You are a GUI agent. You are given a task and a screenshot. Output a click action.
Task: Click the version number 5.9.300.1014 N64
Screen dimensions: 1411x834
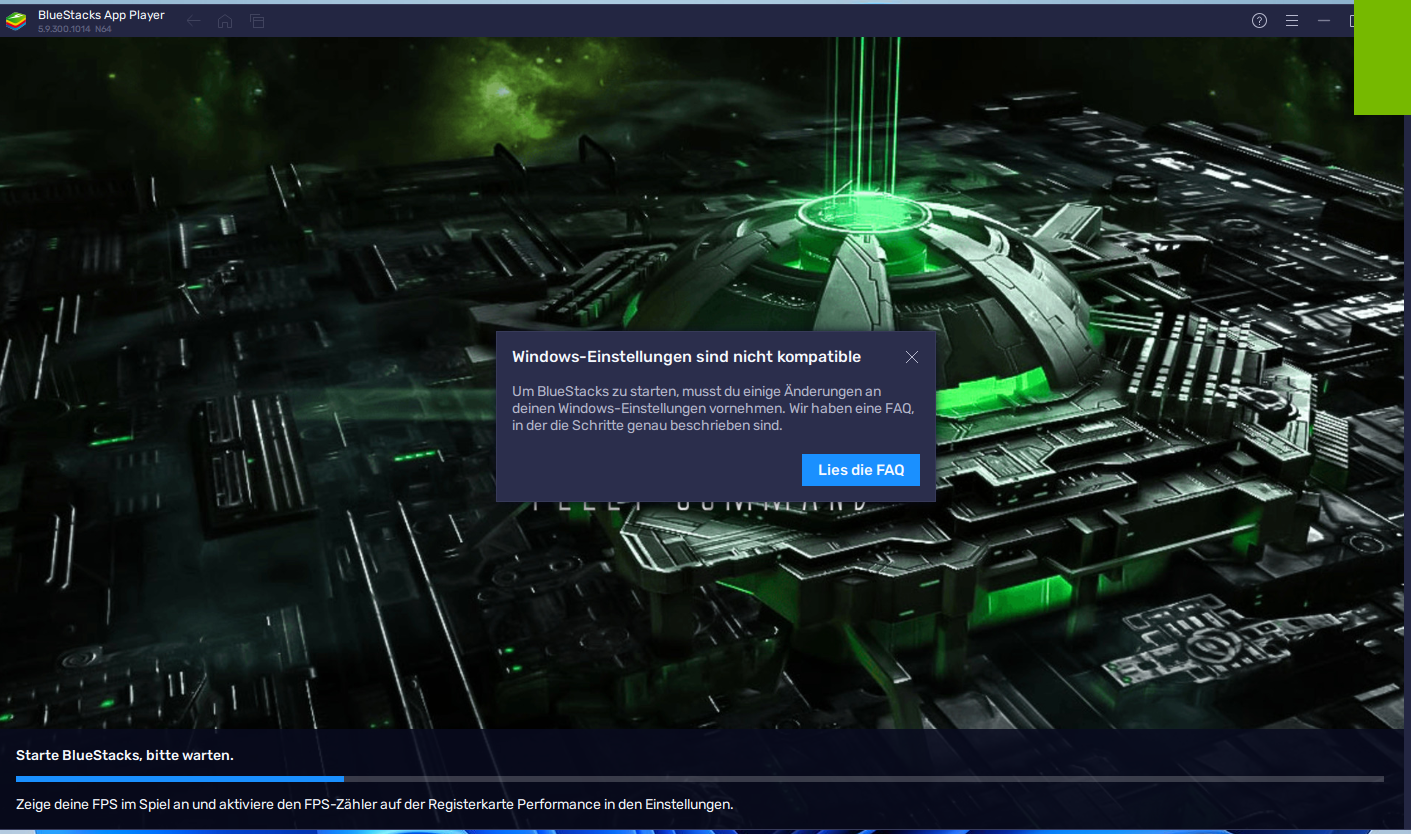(75, 29)
